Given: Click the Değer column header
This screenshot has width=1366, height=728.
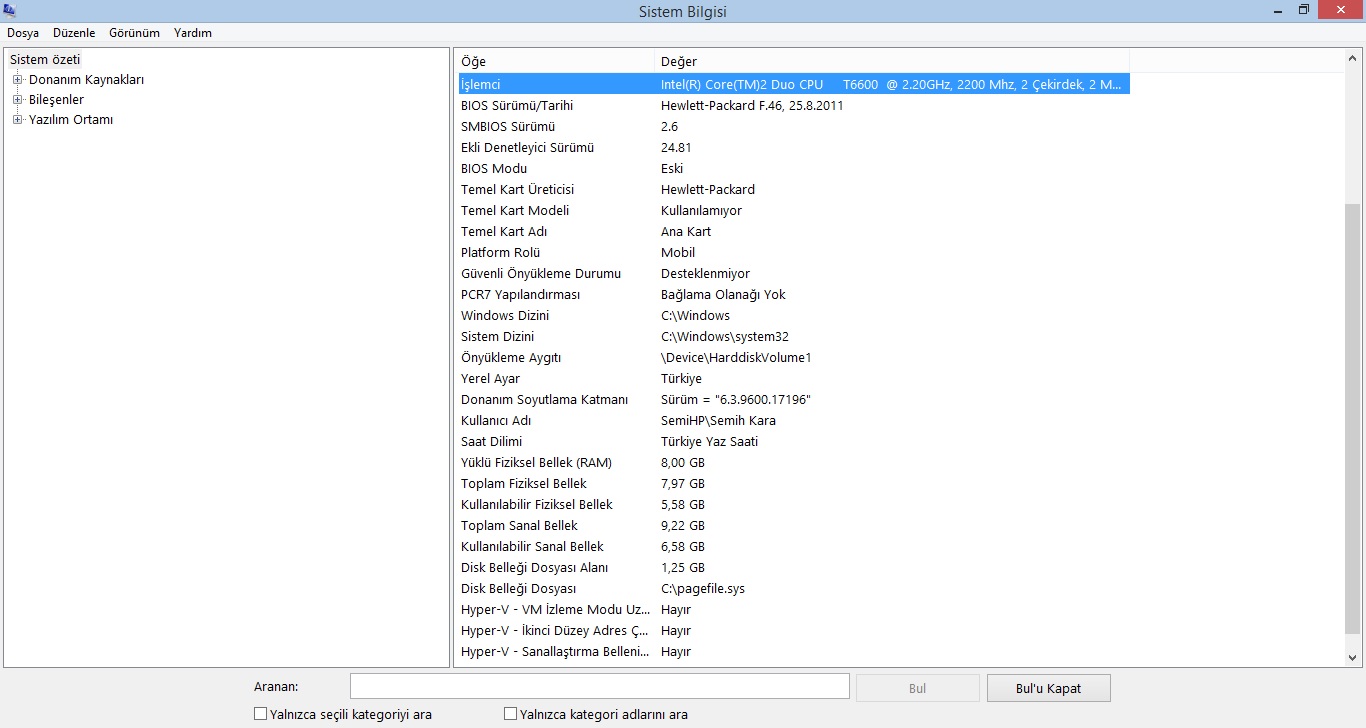Looking at the screenshot, I should (890, 62).
